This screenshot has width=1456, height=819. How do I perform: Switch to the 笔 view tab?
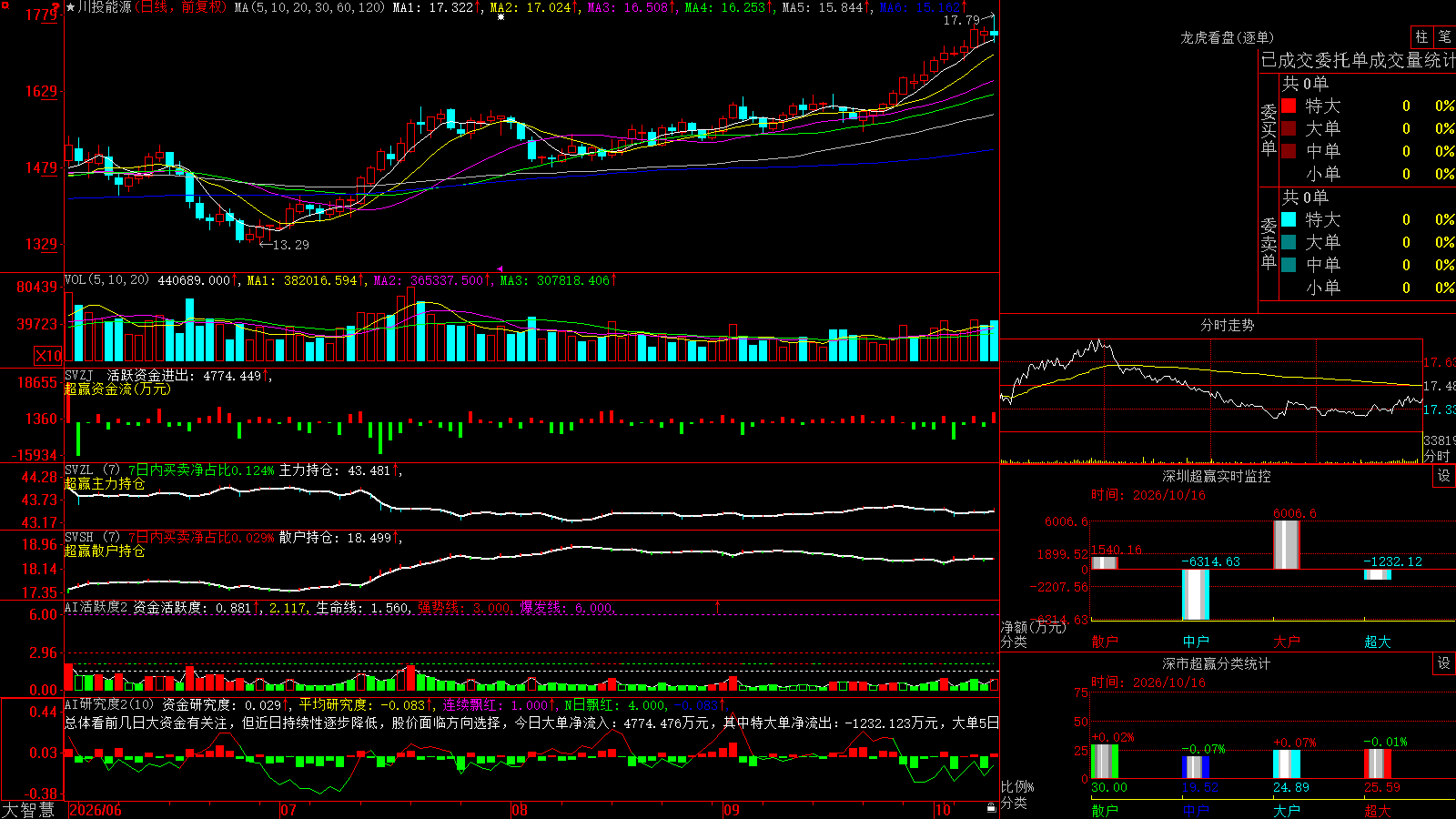(1444, 36)
